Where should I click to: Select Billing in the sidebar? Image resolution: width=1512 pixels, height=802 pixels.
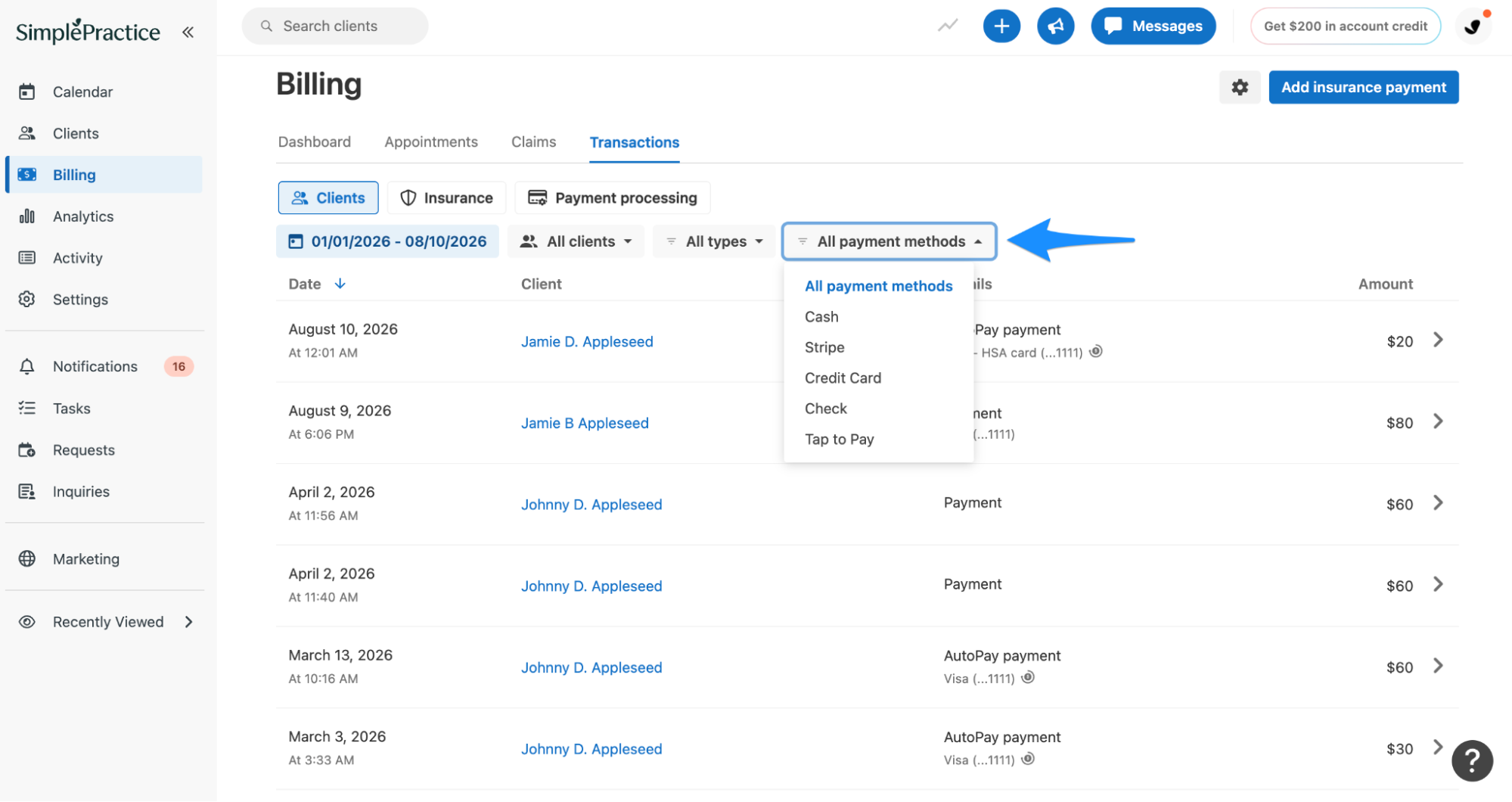pos(104,175)
